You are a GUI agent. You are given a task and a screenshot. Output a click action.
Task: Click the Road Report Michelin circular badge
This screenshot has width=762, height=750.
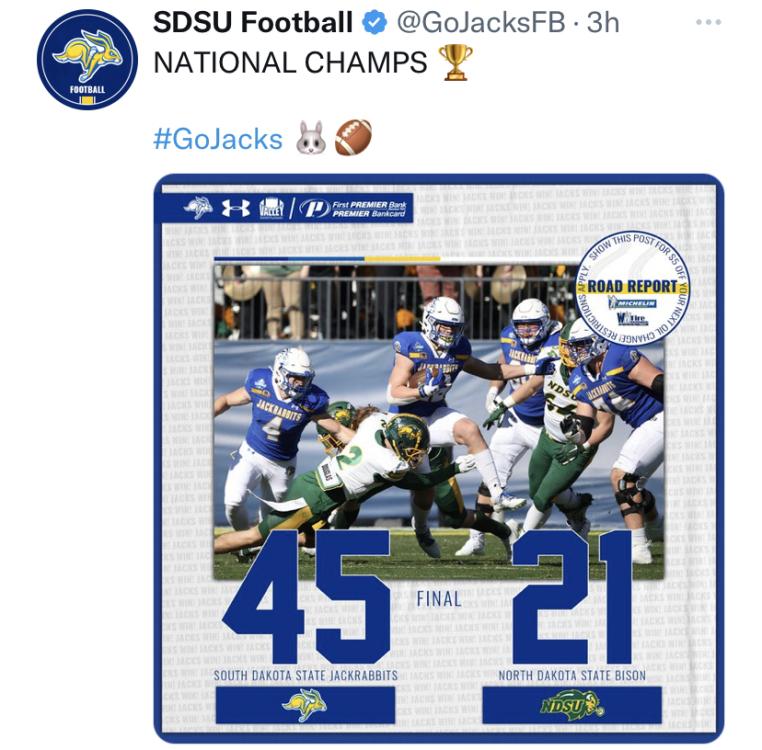(x=632, y=289)
